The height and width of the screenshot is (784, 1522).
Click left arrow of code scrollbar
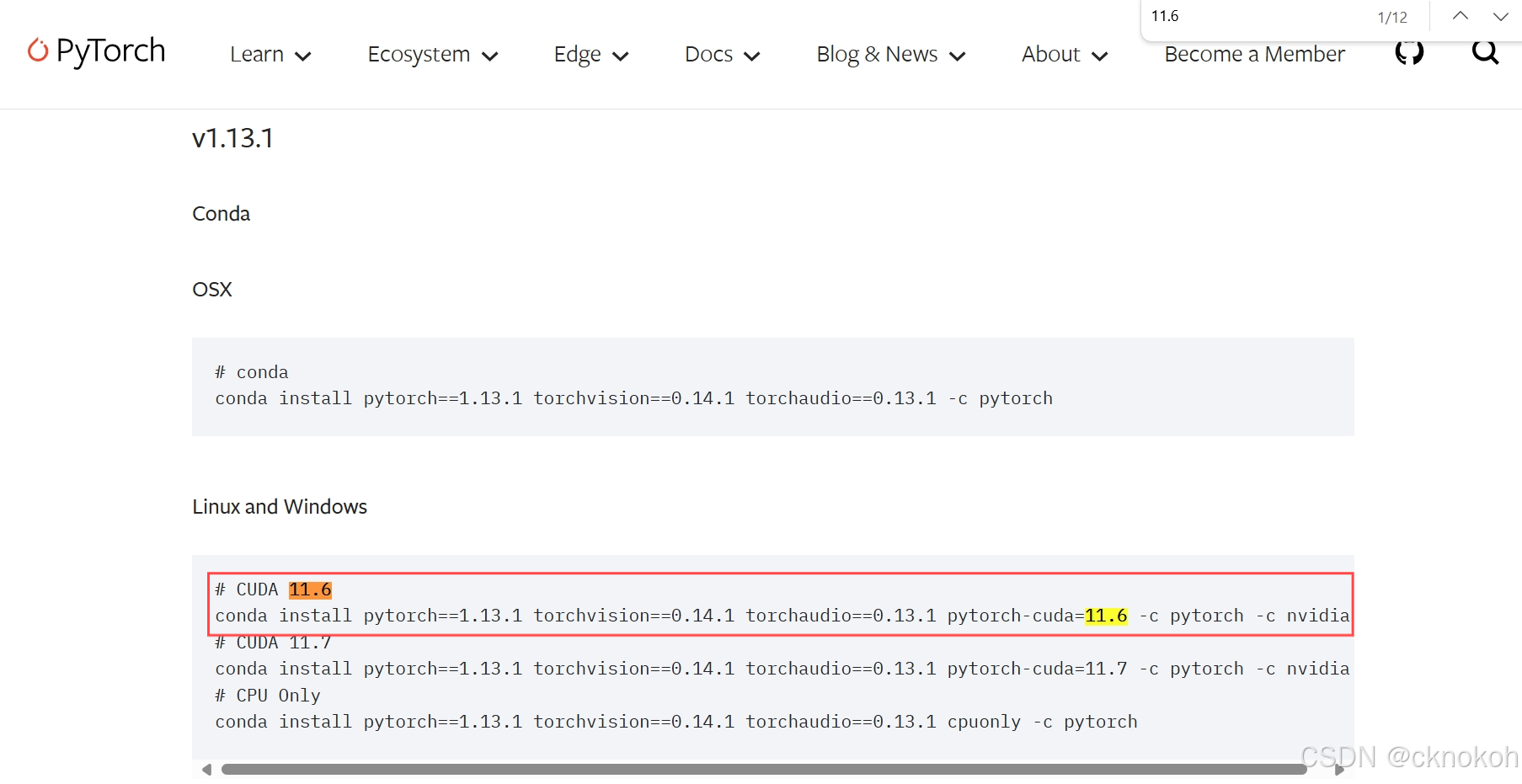206,770
